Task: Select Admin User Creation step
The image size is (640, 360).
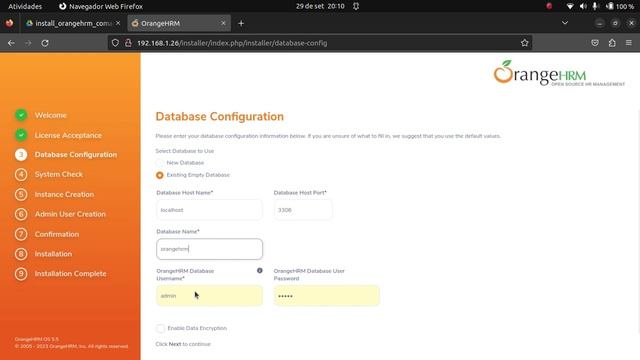Action: pos(70,214)
